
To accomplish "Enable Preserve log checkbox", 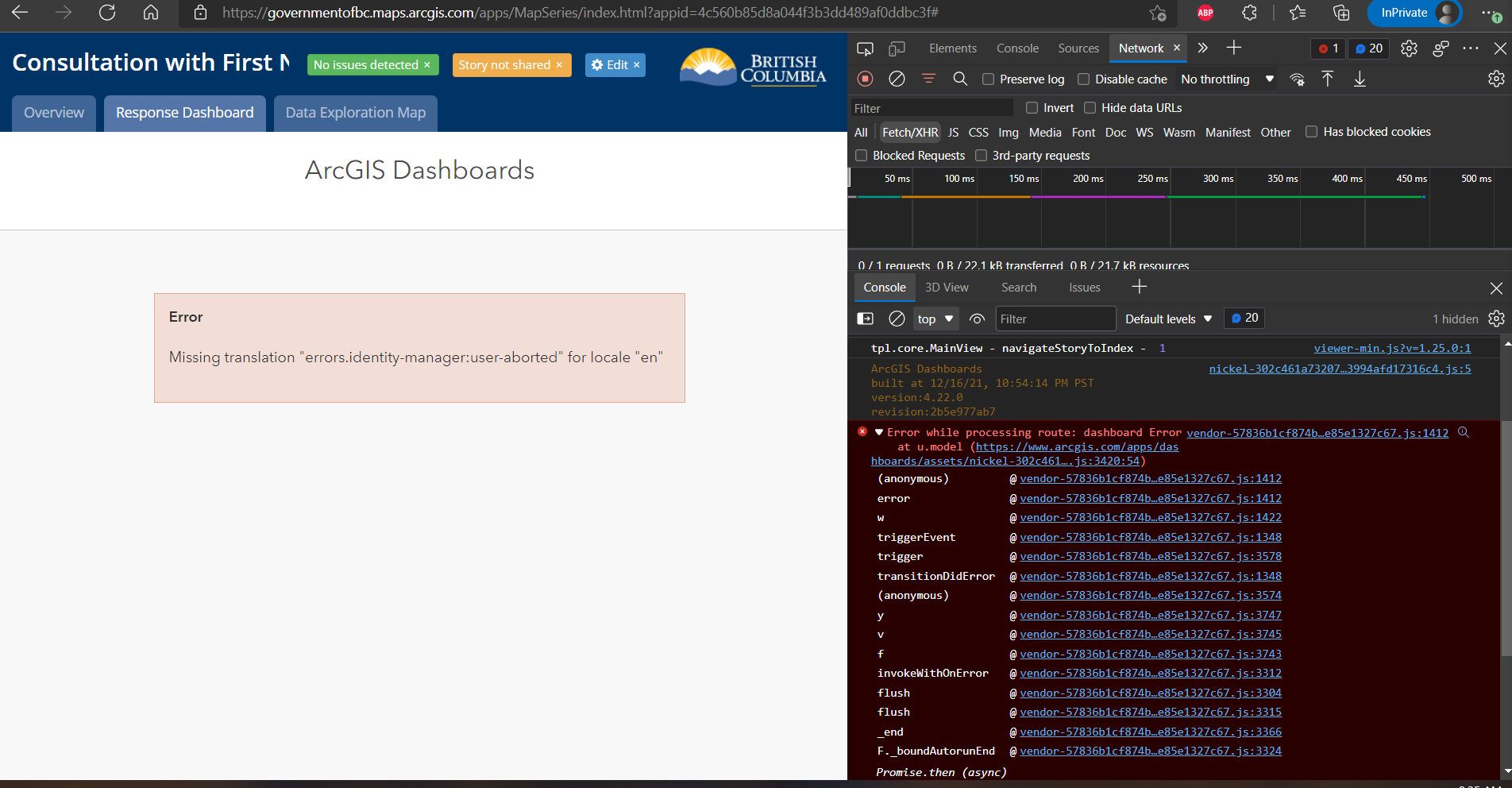I will coord(988,79).
